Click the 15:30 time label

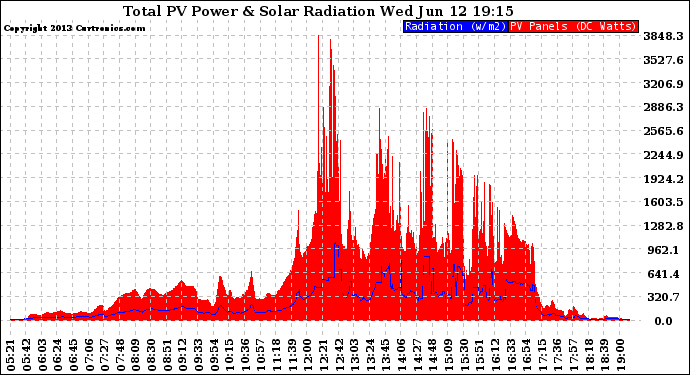[464, 355]
